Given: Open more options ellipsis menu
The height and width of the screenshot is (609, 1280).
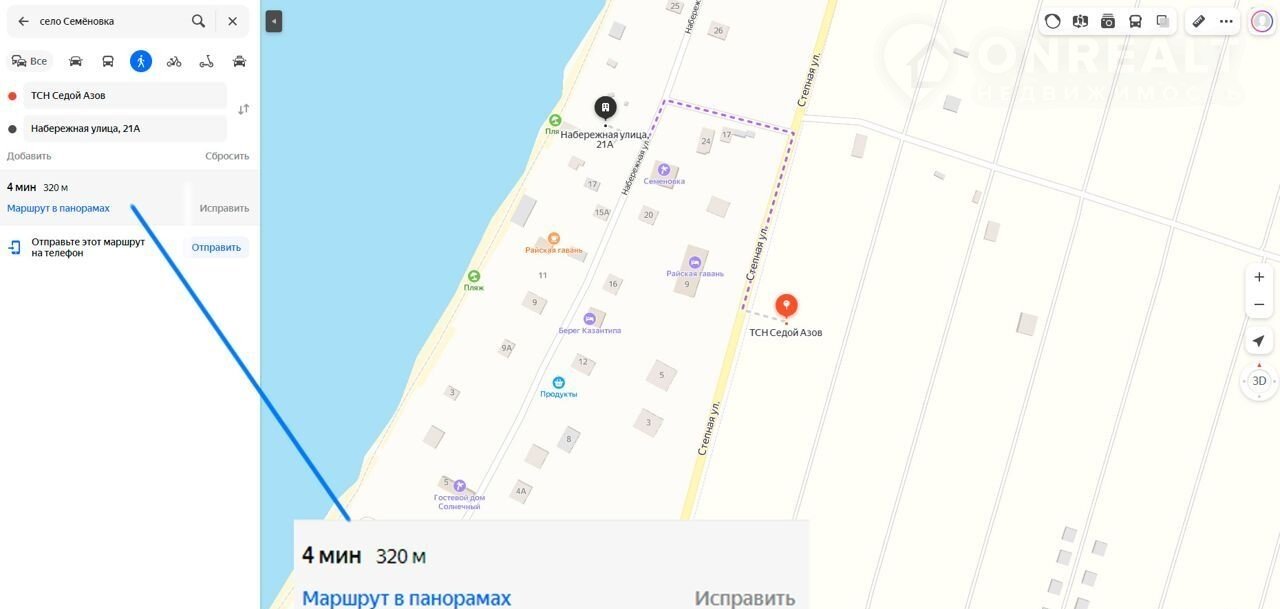Looking at the screenshot, I should pos(1226,21).
